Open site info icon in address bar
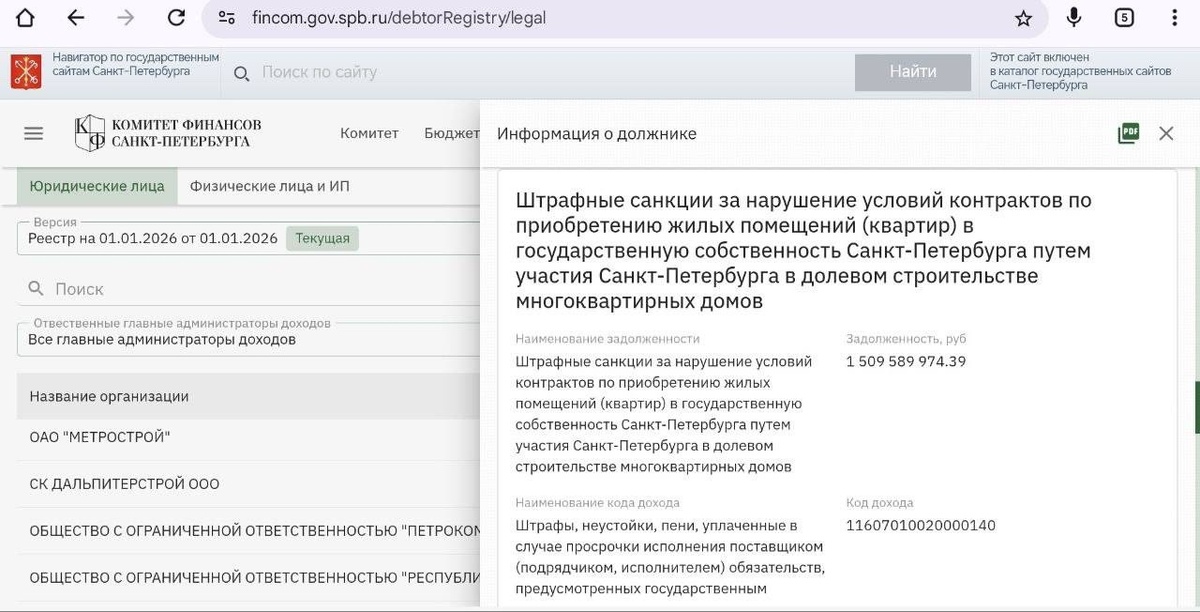 (227, 18)
